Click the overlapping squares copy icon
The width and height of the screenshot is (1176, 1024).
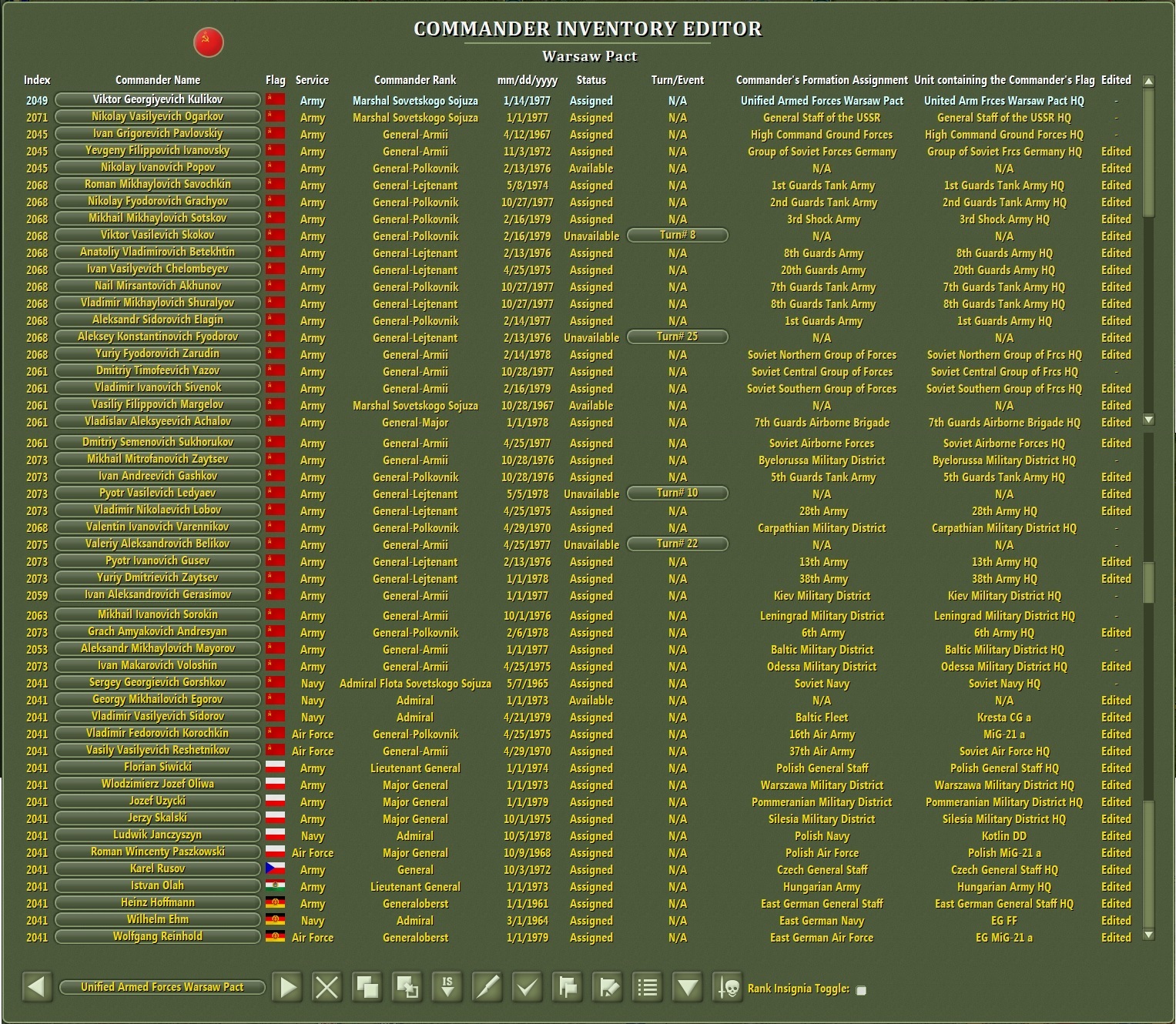tap(367, 987)
